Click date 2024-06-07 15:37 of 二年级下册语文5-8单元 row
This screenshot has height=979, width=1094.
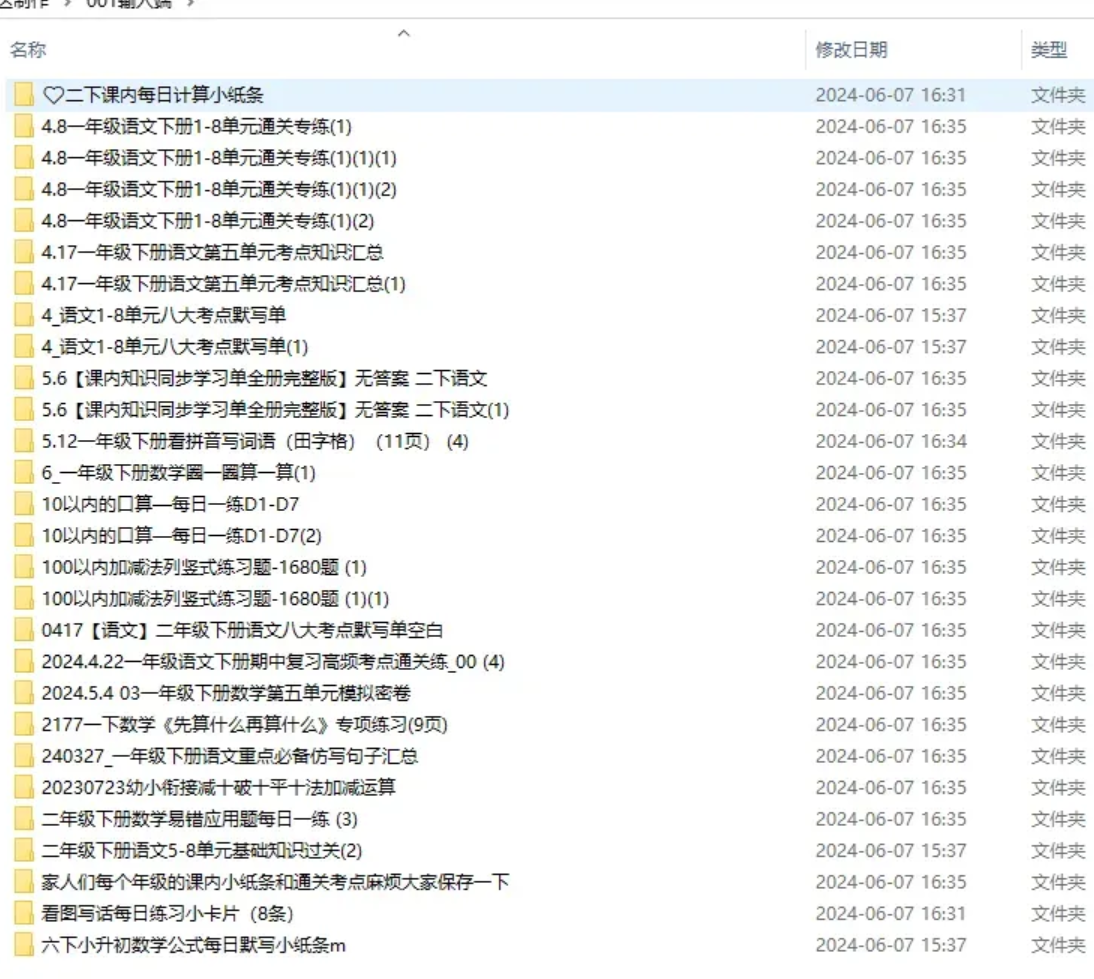[891, 851]
